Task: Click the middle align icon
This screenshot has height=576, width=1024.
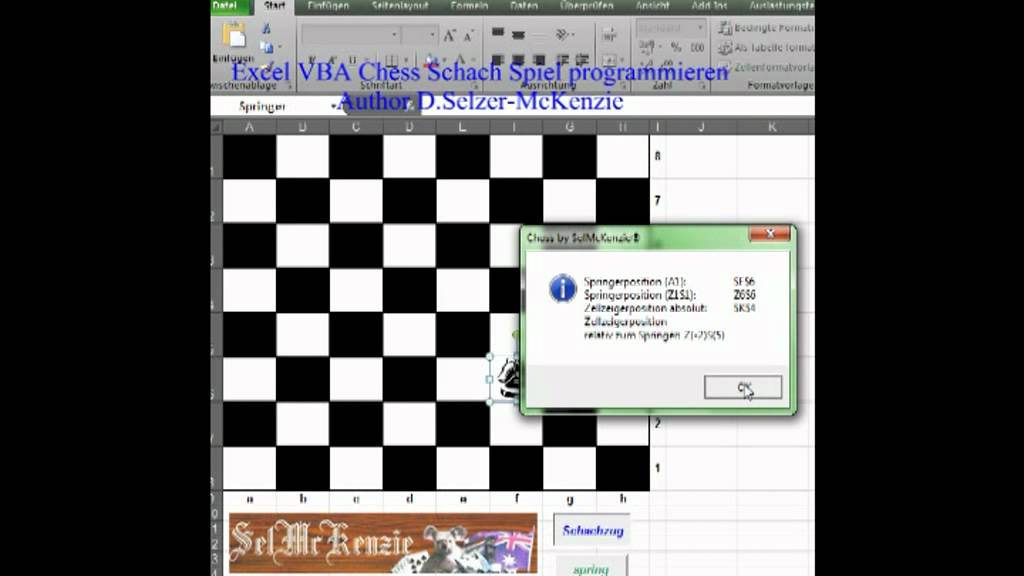Action: tap(519, 34)
